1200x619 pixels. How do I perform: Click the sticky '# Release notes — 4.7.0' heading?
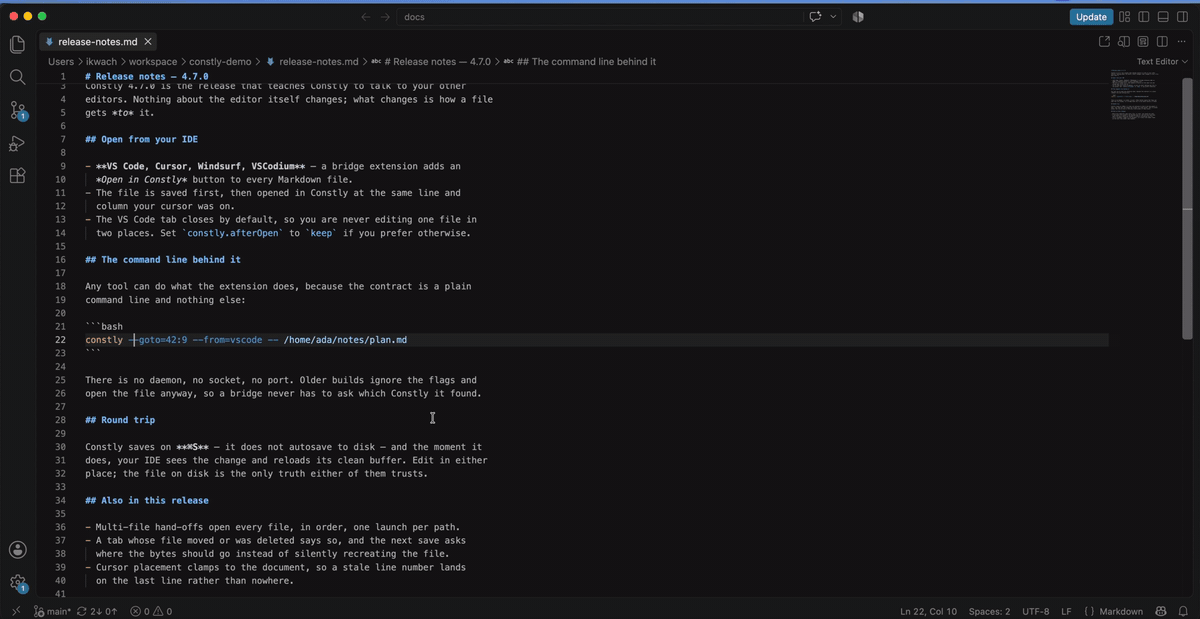click(x=147, y=76)
